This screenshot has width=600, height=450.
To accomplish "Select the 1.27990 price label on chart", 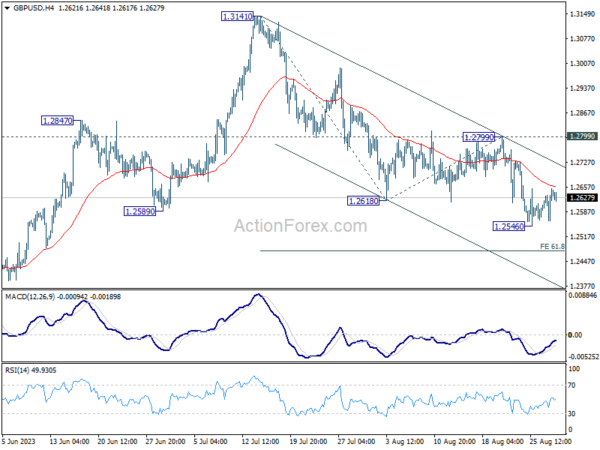I will tap(479, 137).
